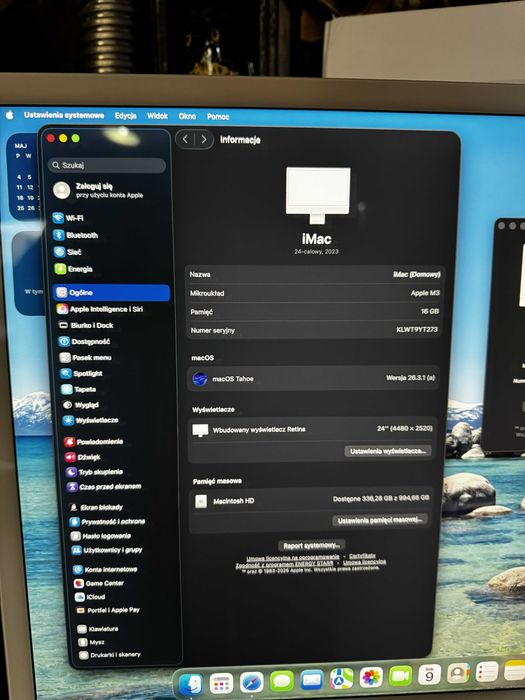The image size is (525, 700).
Task: Select Użytkownicy i grupy
Action: click(x=107, y=550)
